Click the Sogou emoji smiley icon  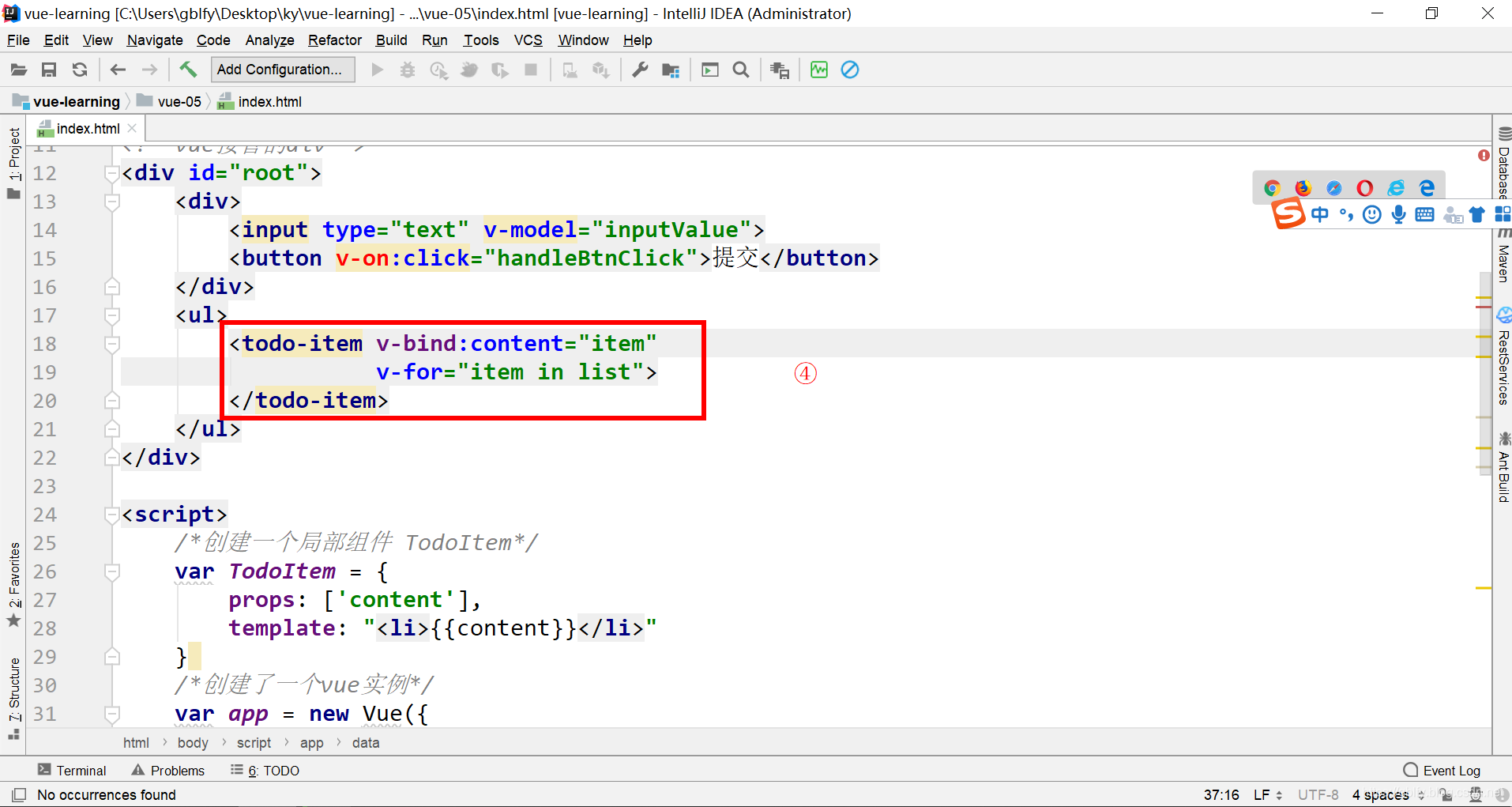[1372, 214]
